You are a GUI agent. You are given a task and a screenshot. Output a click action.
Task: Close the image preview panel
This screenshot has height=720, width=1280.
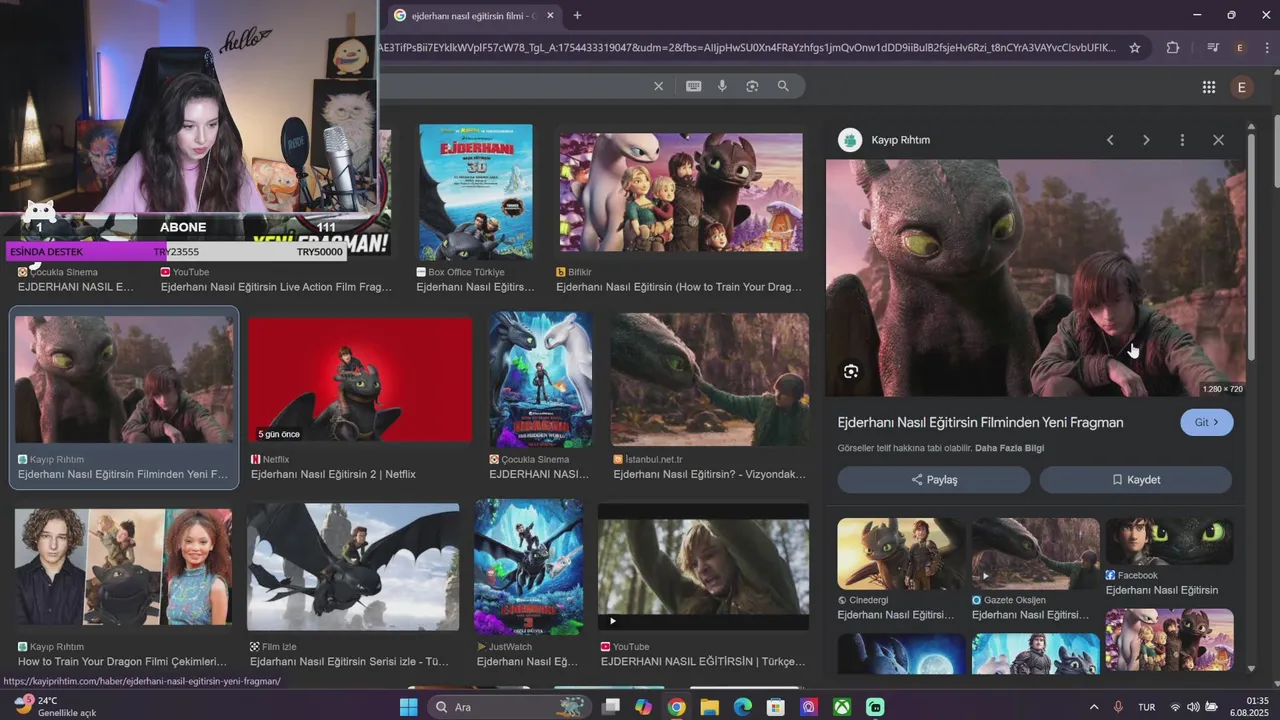[x=1218, y=140]
